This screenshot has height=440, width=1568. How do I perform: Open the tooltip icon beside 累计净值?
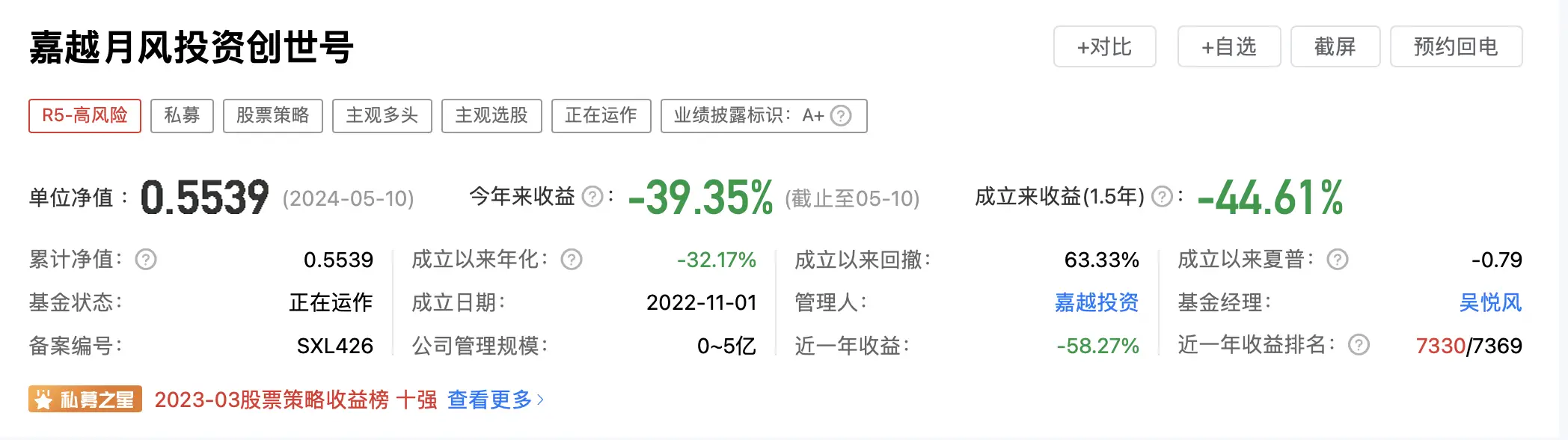pos(147,260)
